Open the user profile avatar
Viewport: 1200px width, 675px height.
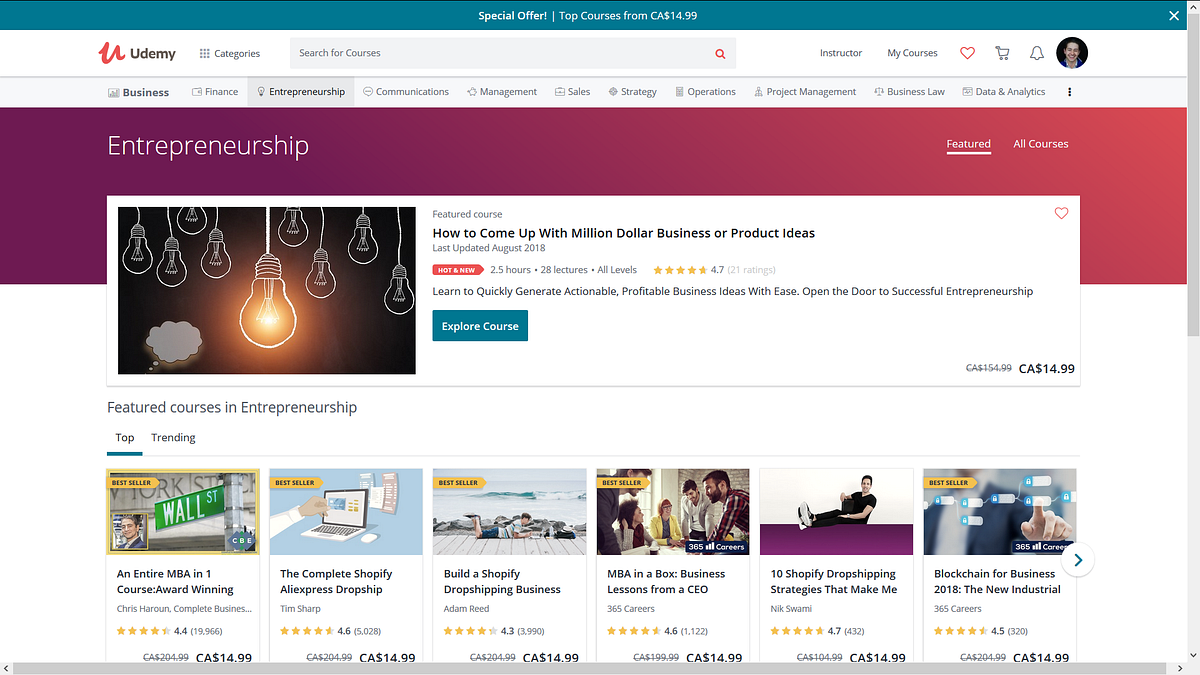(1072, 53)
